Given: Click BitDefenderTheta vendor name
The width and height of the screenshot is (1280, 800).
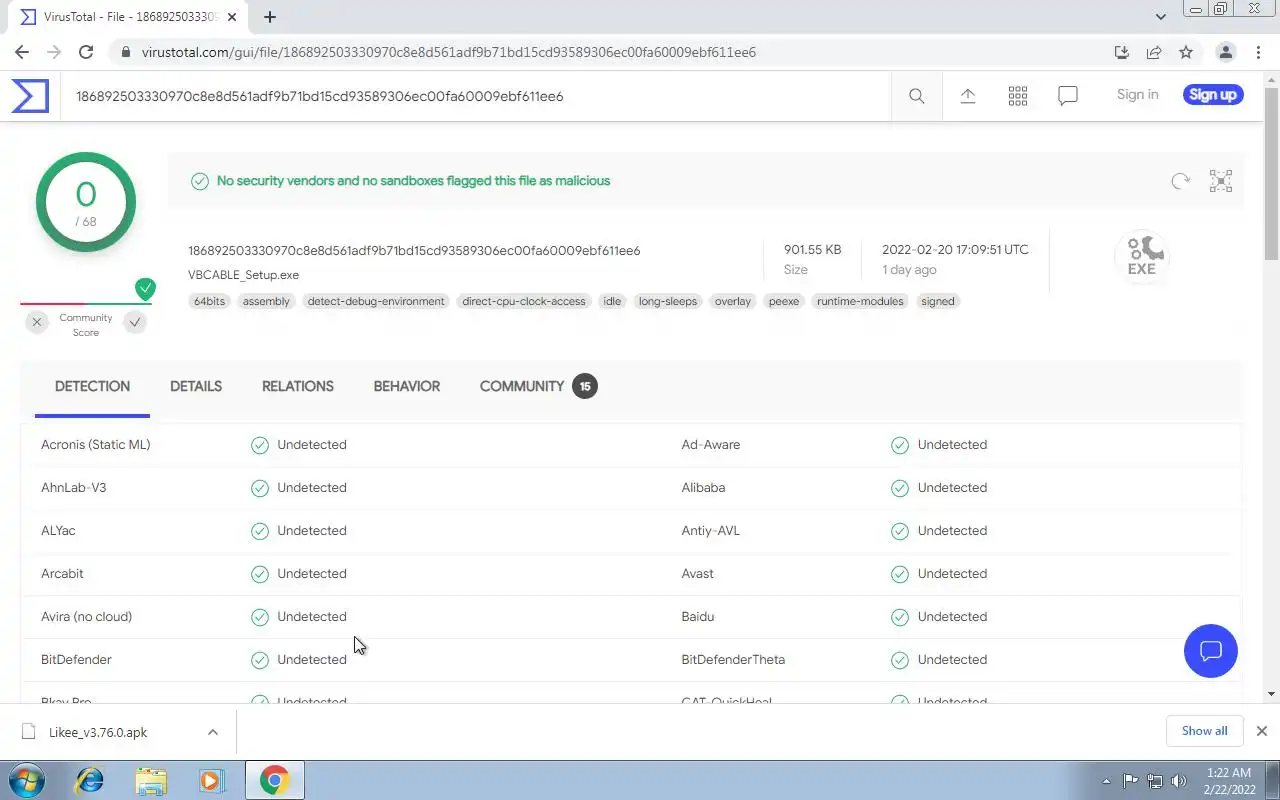Looking at the screenshot, I should (733, 660).
